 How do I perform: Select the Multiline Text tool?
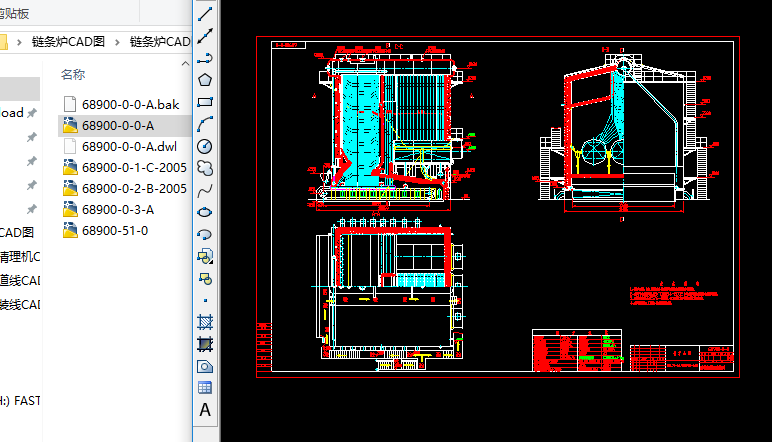(205, 410)
